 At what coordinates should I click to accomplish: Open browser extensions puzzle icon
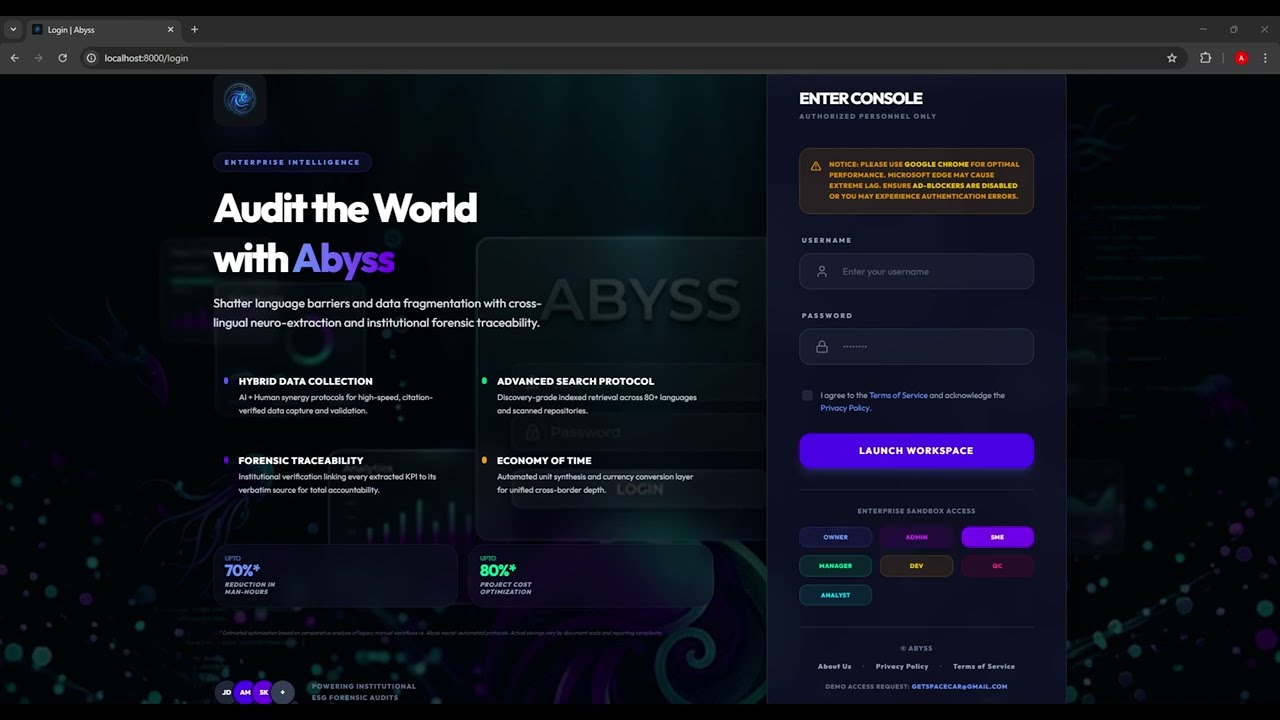(1205, 58)
